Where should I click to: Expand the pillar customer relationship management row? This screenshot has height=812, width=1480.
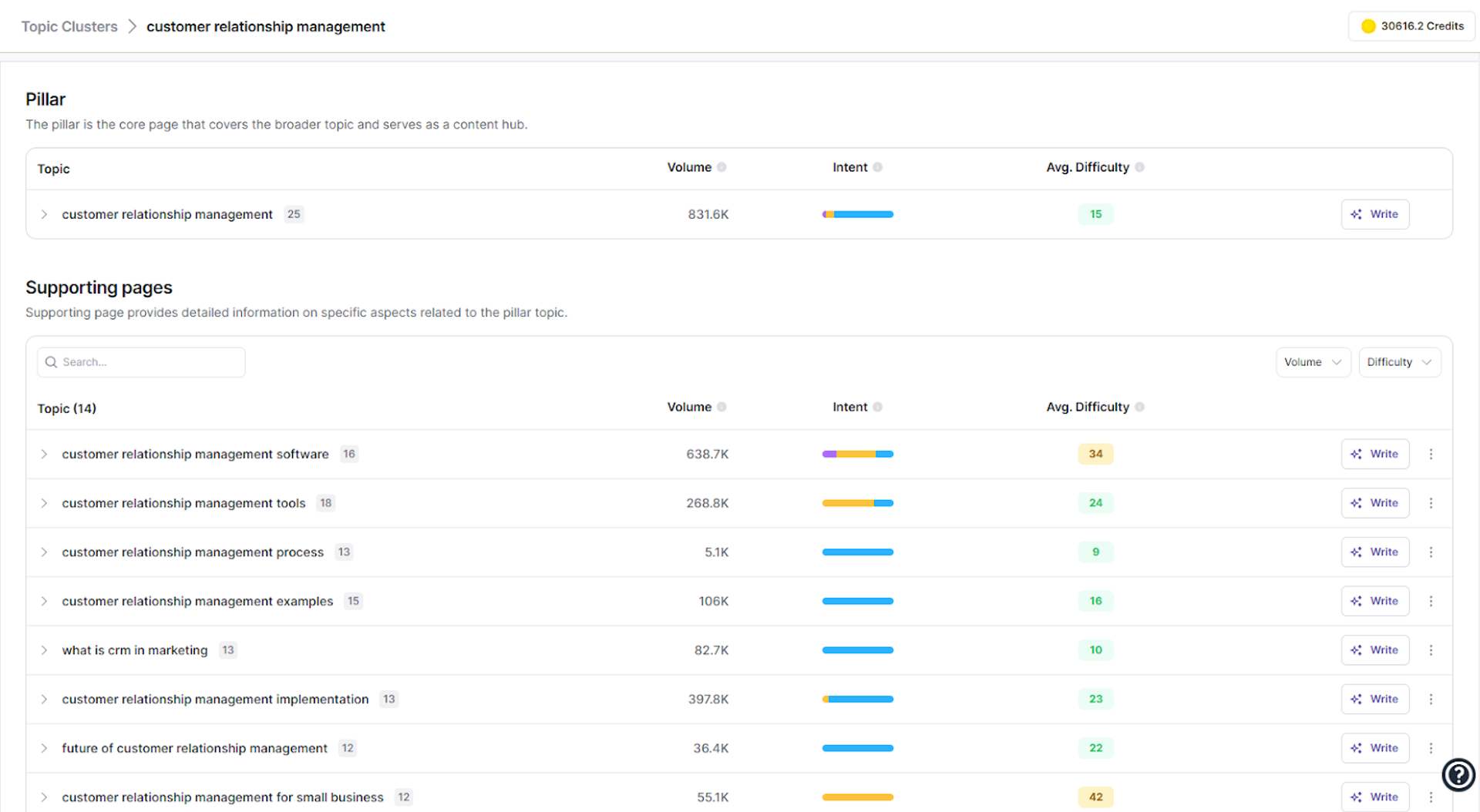pyautogui.click(x=44, y=214)
